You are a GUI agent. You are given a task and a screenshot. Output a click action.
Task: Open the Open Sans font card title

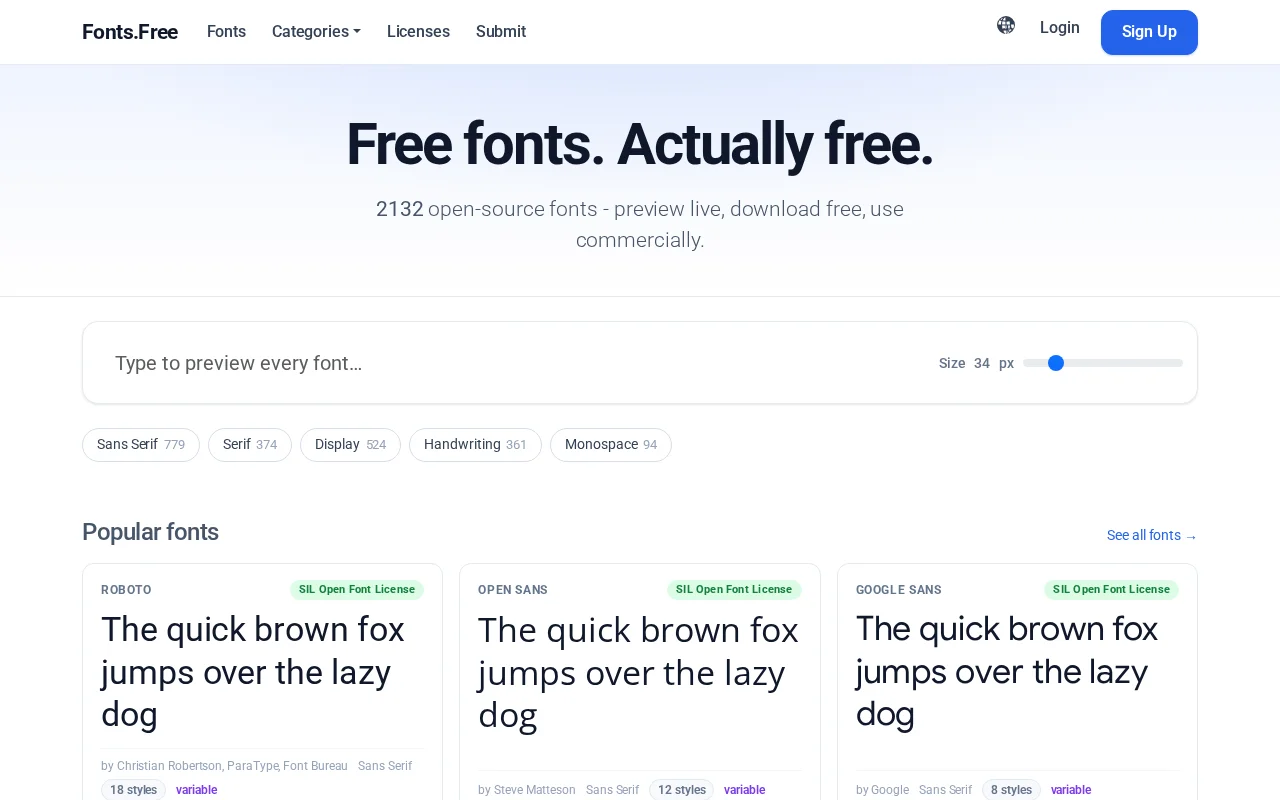pyautogui.click(x=513, y=590)
